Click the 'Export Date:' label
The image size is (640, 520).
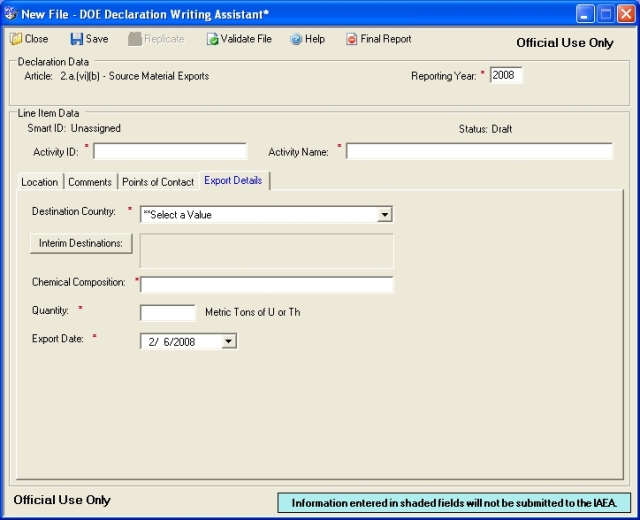pyautogui.click(x=58, y=339)
